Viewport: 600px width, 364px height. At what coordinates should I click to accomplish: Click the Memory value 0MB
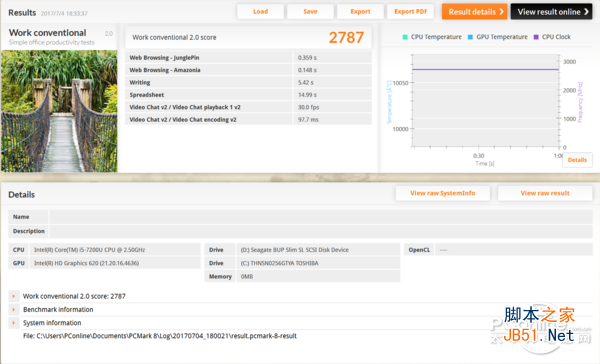(x=247, y=277)
